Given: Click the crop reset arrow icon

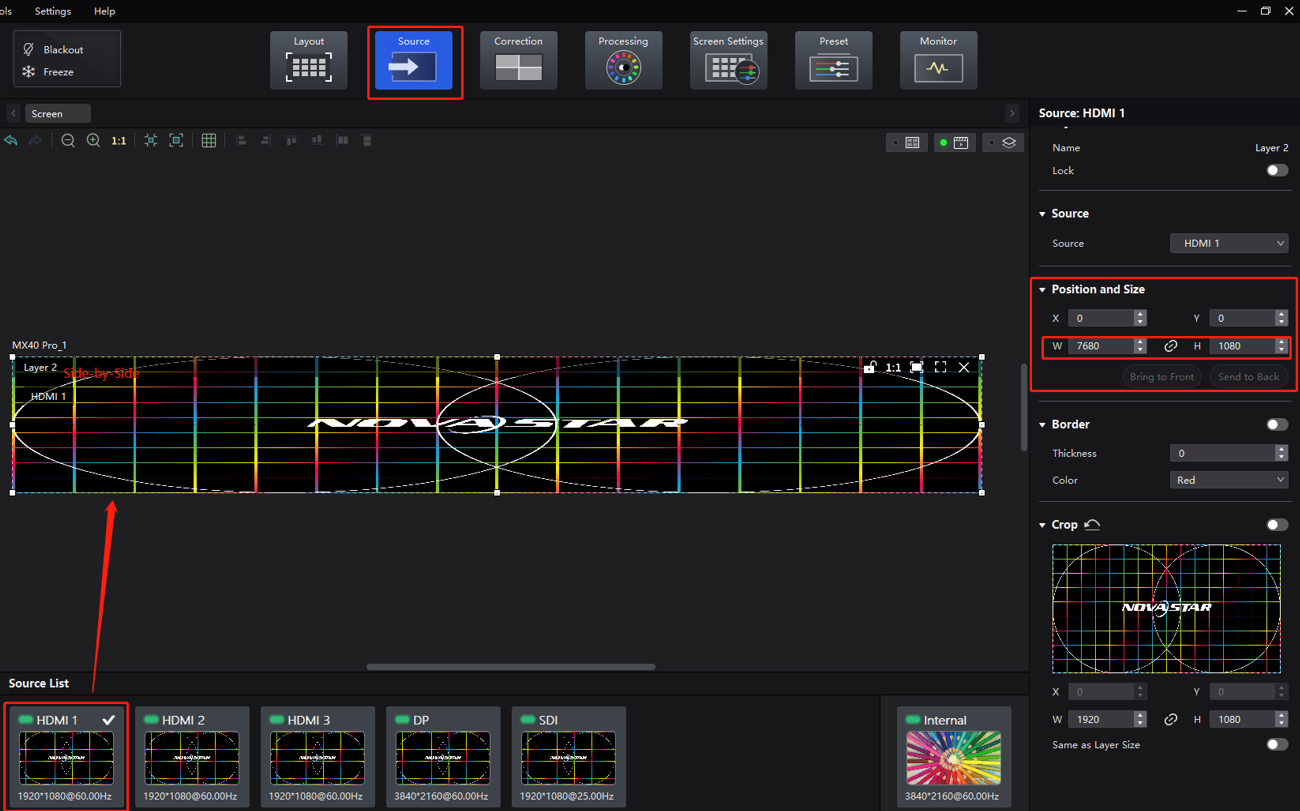Looking at the screenshot, I should (1092, 524).
